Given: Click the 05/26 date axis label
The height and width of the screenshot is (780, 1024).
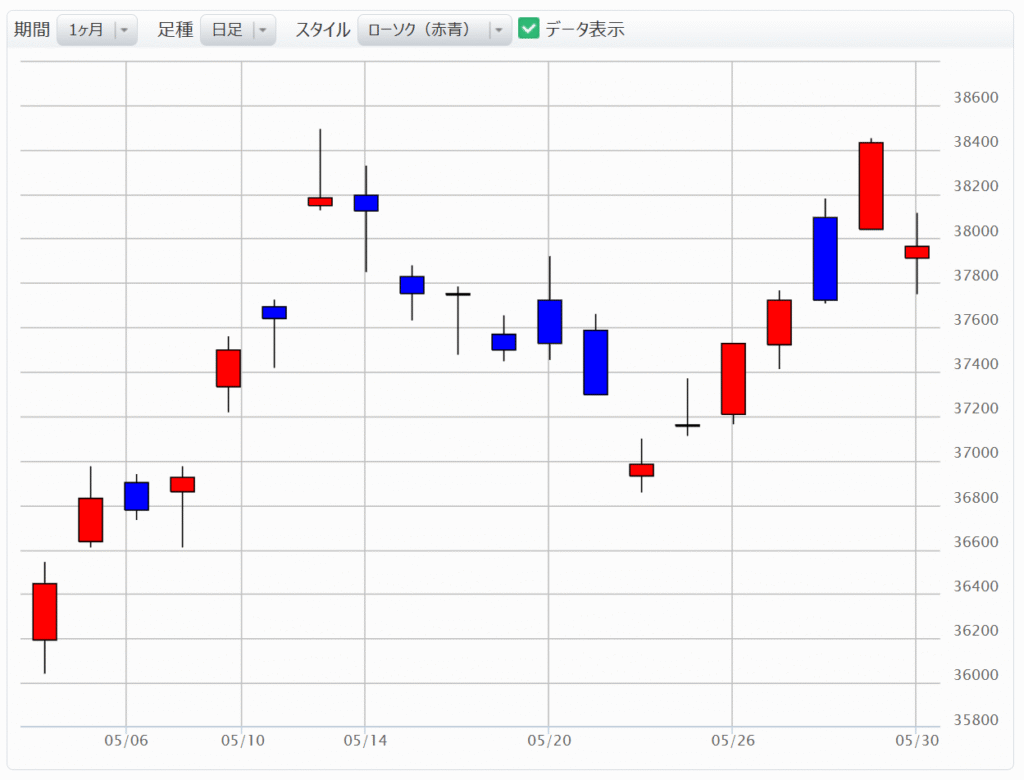Looking at the screenshot, I should click(733, 741).
